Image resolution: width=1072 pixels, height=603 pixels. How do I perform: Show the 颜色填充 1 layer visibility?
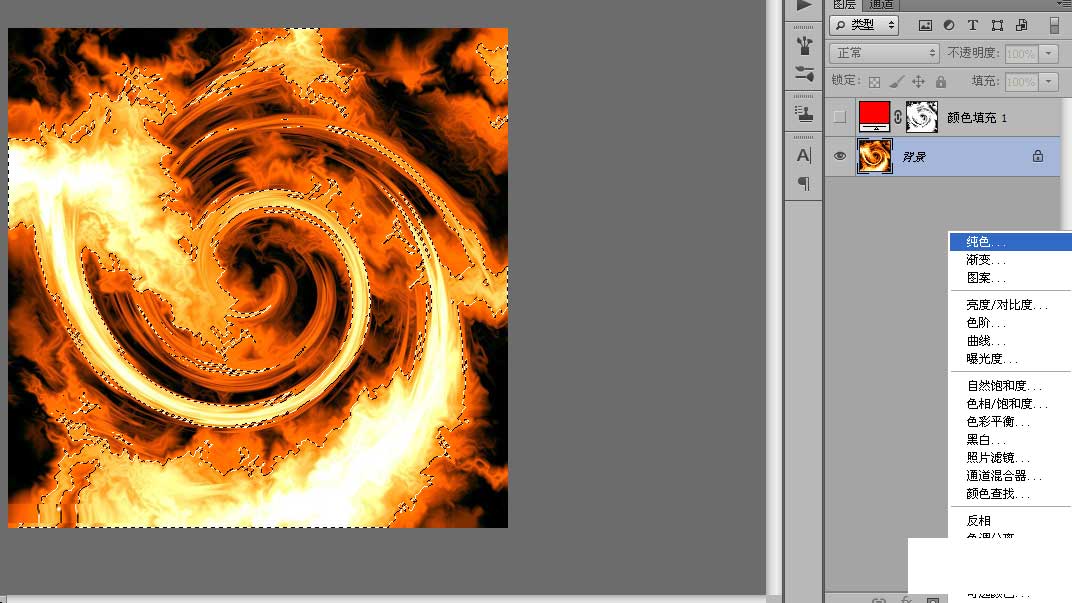point(840,117)
